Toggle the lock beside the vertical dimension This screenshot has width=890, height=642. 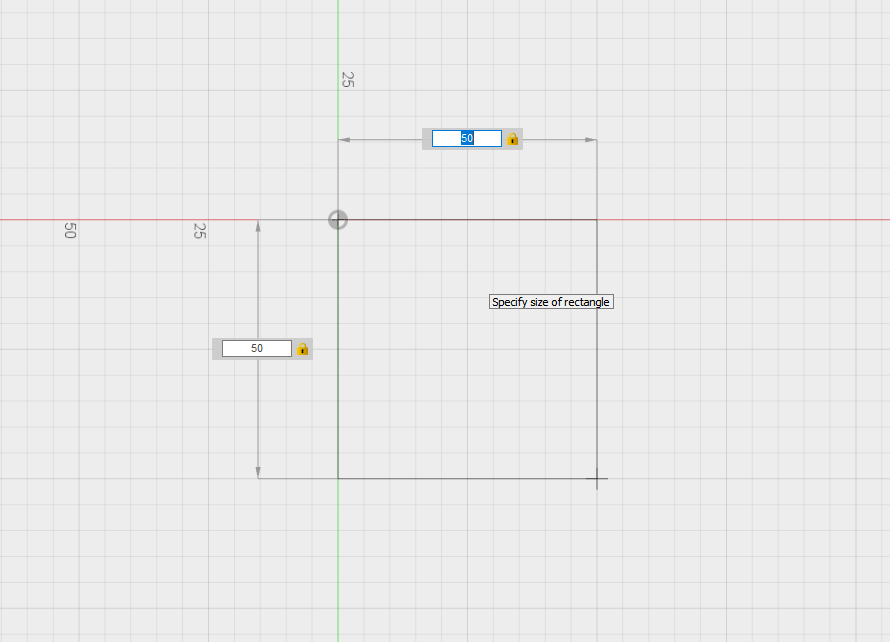tap(303, 349)
